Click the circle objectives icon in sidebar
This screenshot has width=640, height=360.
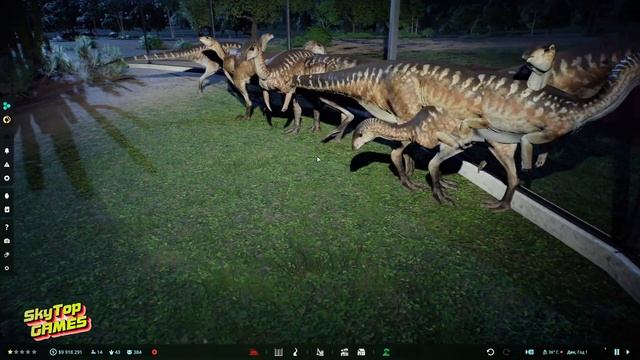click(x=7, y=178)
